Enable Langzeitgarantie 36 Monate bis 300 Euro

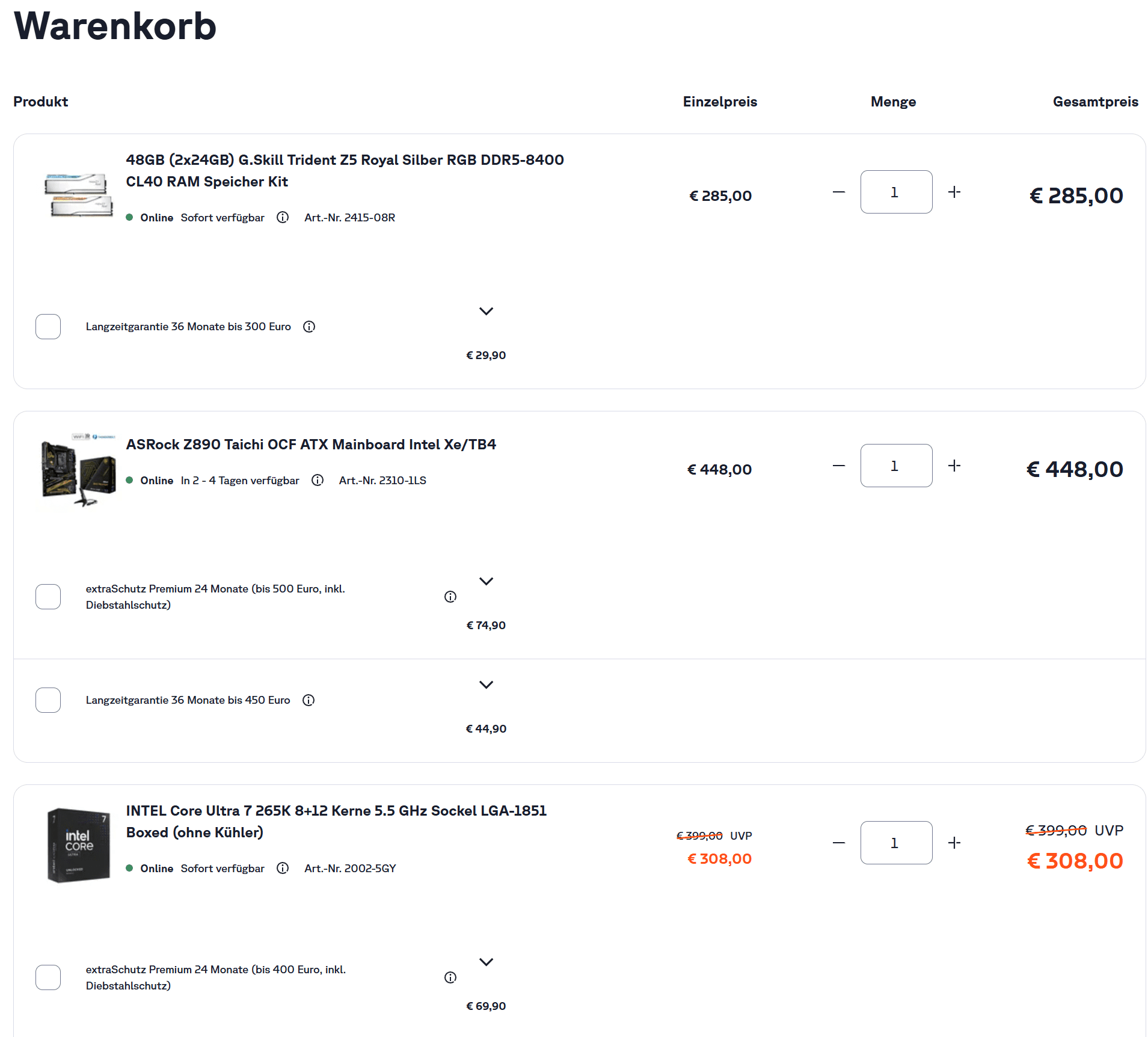(48, 327)
